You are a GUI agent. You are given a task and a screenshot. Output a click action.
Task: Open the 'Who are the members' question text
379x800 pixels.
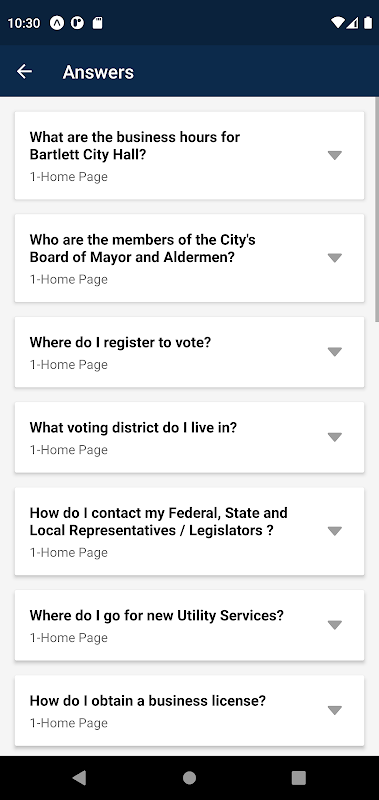[142, 248]
